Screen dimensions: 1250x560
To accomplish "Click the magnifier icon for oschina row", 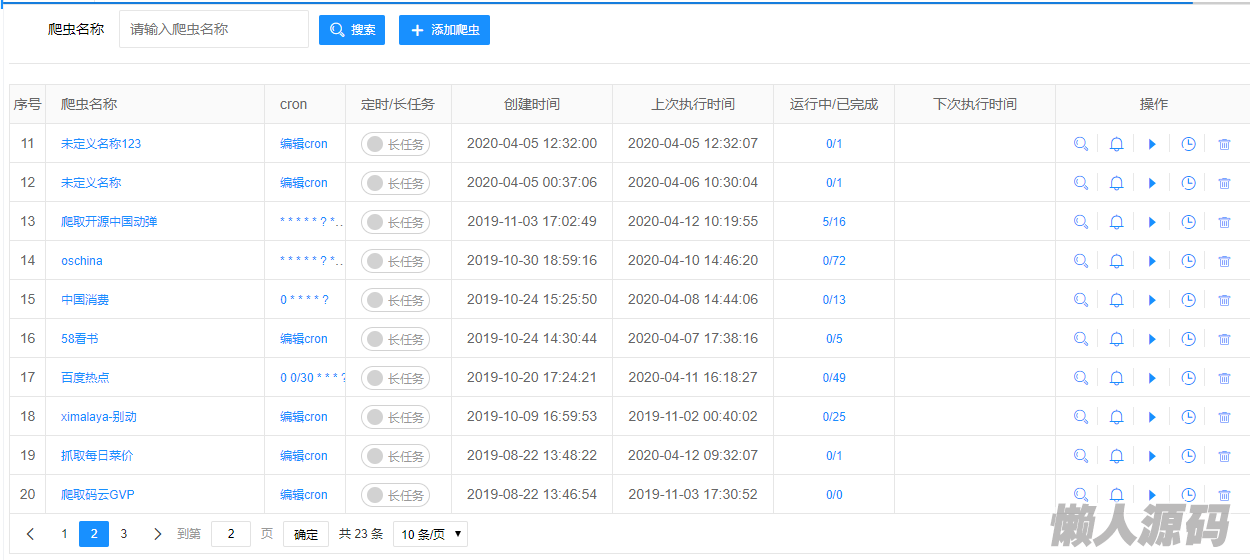I will click(1080, 261).
